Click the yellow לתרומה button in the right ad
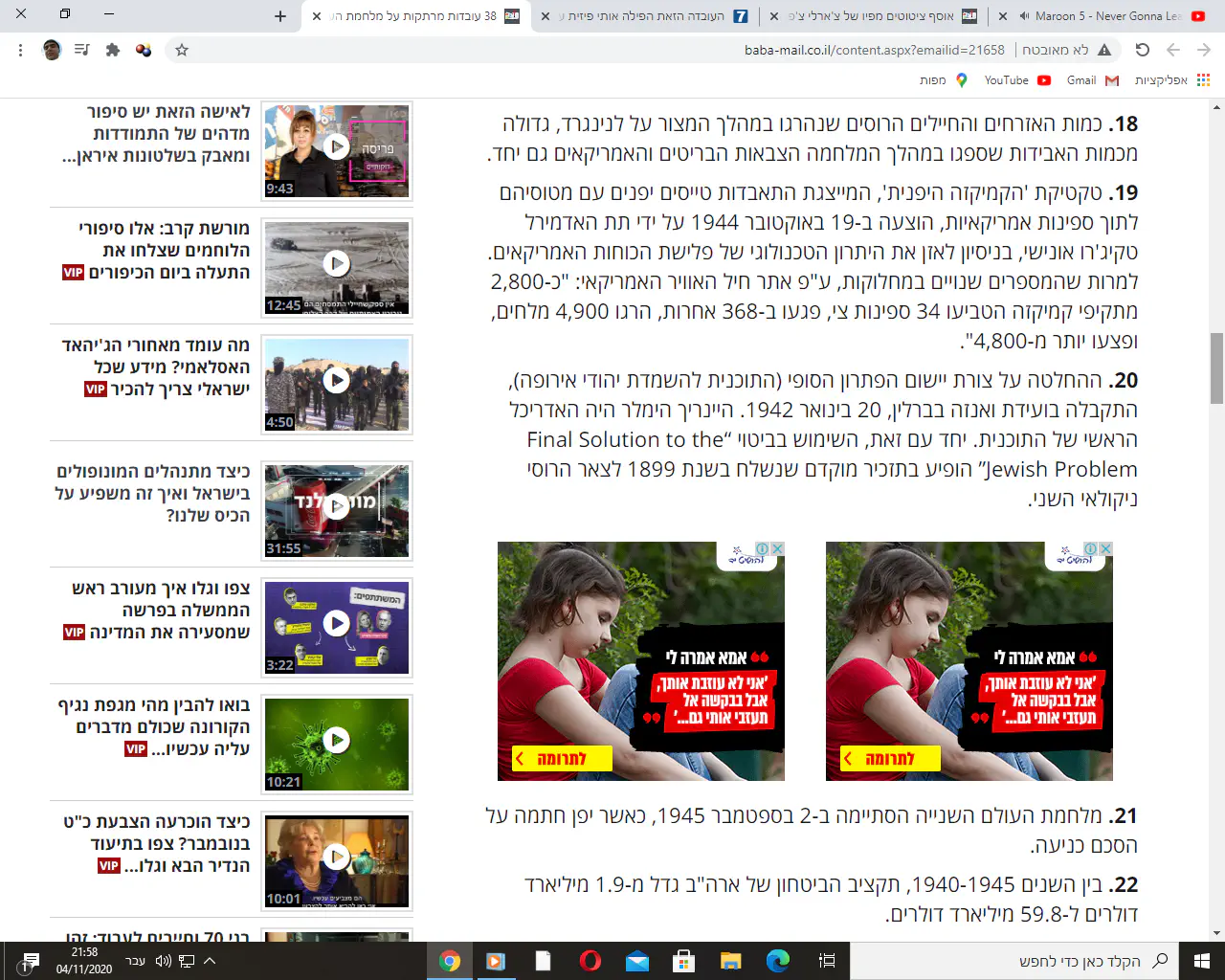This screenshot has height=980, width=1225. coord(889,759)
